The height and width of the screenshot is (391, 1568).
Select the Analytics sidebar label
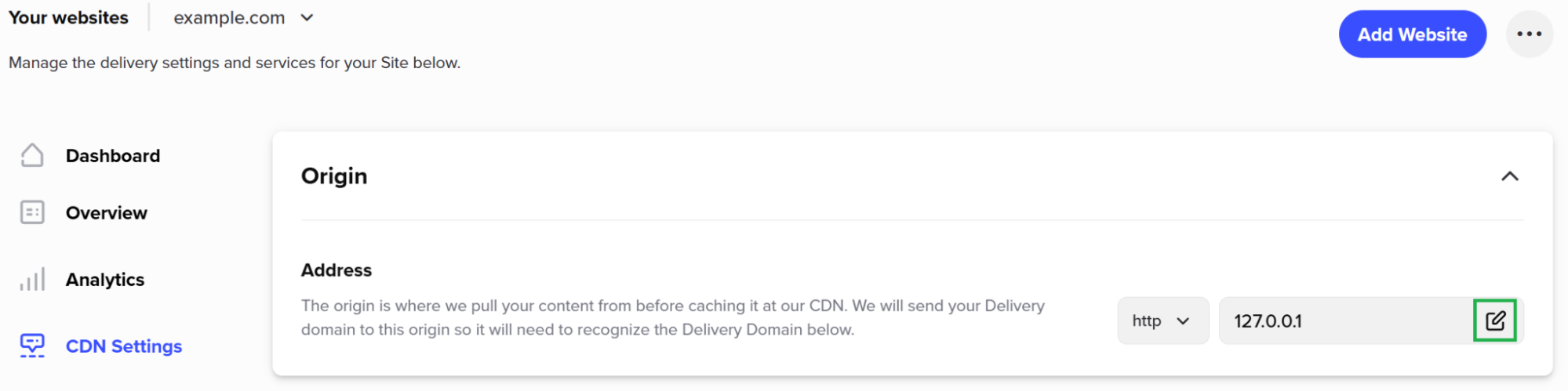pyautogui.click(x=105, y=280)
